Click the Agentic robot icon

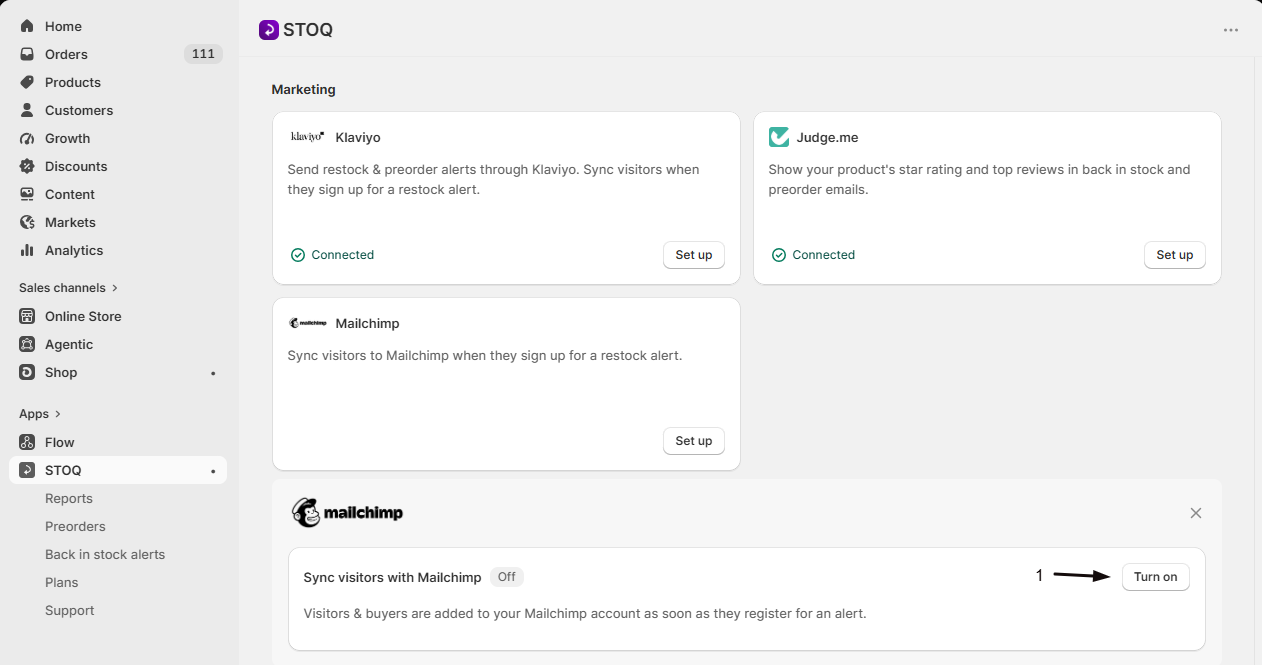[x=27, y=344]
